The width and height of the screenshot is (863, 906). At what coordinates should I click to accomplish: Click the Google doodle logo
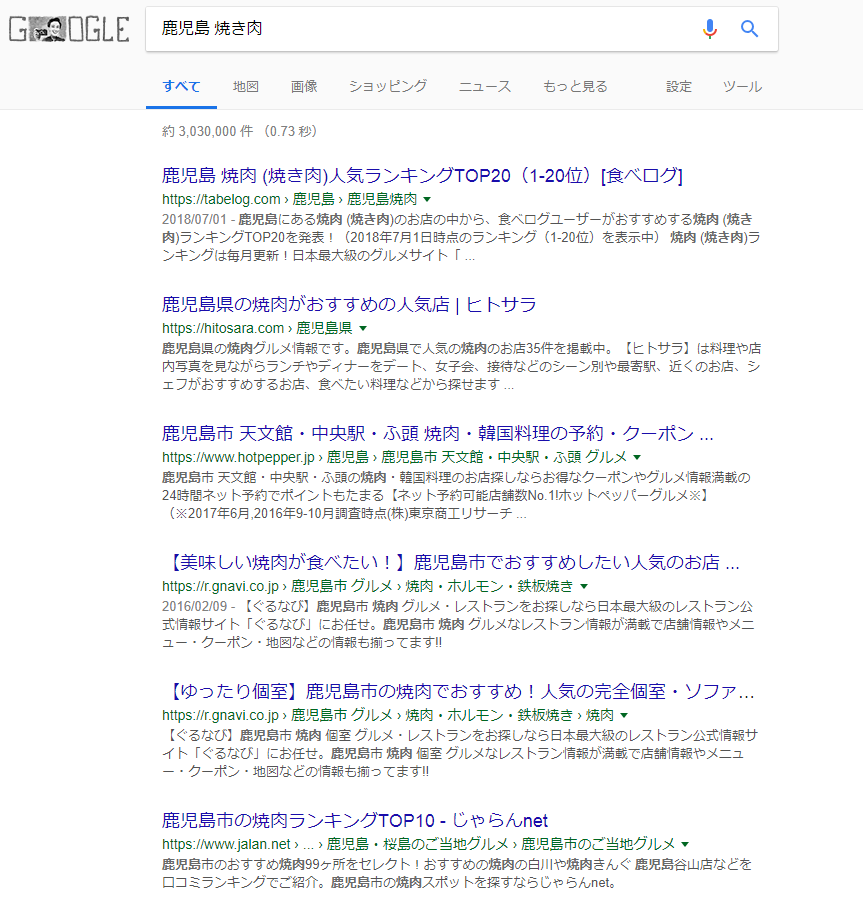click(x=69, y=29)
